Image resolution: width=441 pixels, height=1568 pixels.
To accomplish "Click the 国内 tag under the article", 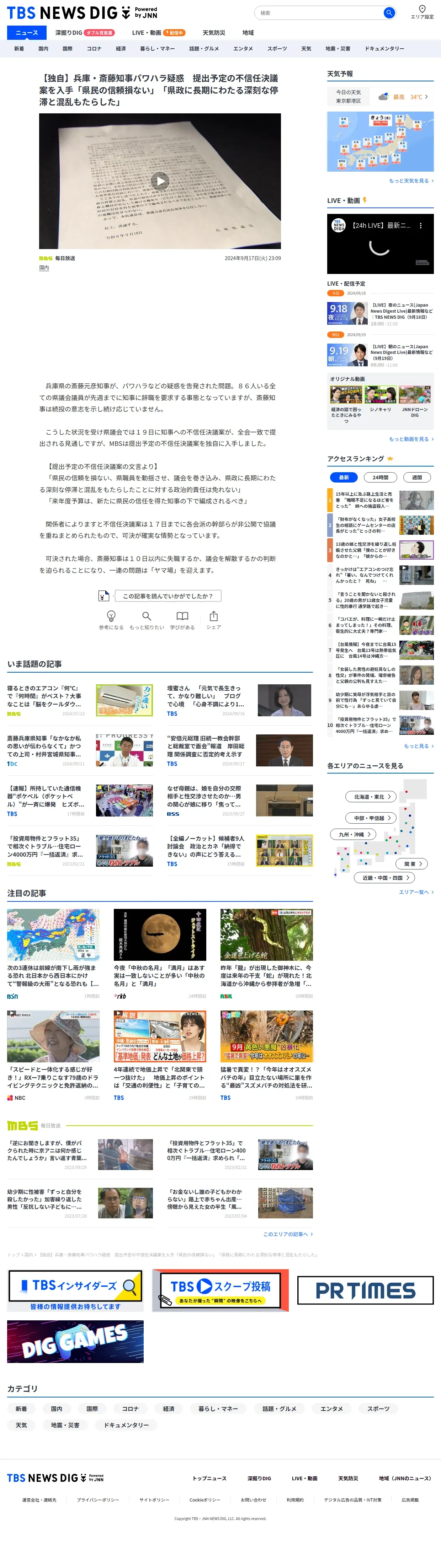I will coord(44,268).
